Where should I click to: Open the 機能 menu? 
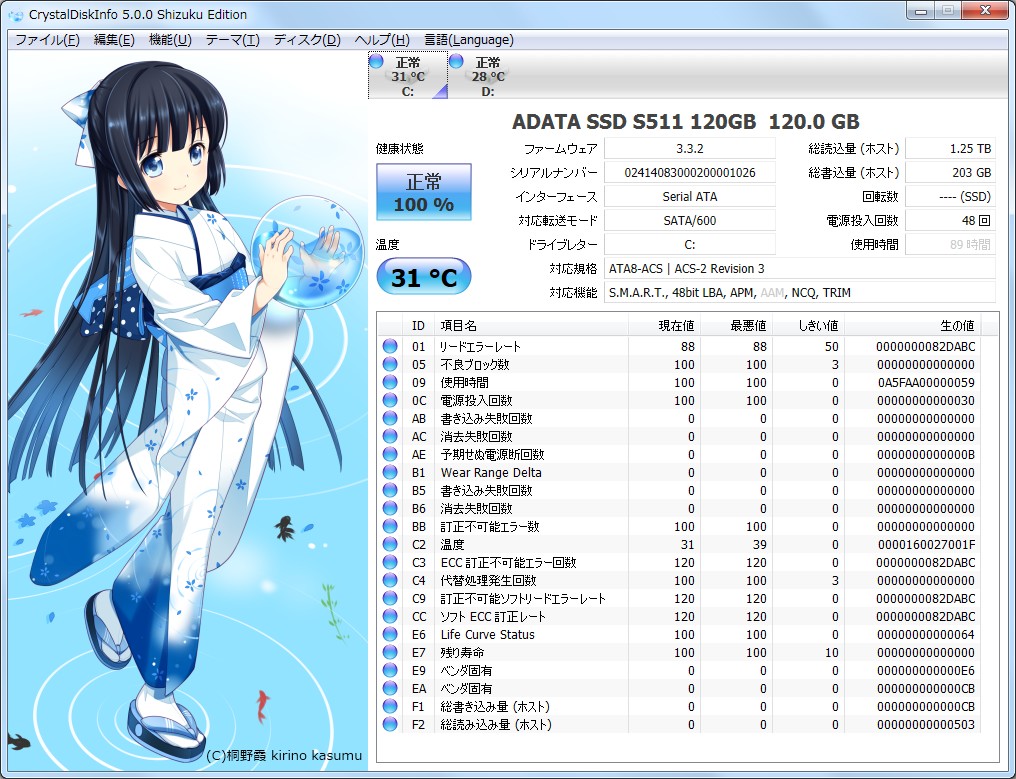tap(172, 40)
